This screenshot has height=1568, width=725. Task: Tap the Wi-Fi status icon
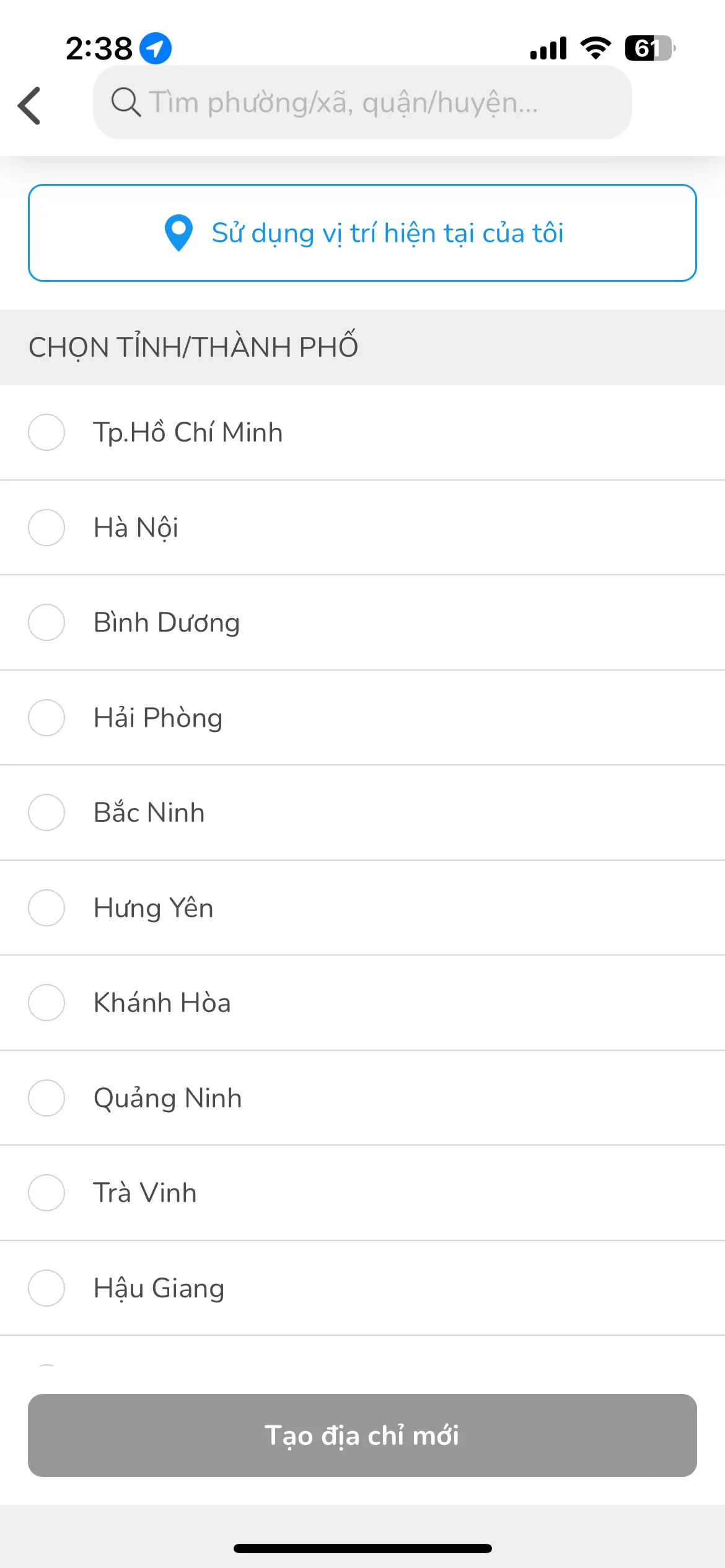point(595,48)
